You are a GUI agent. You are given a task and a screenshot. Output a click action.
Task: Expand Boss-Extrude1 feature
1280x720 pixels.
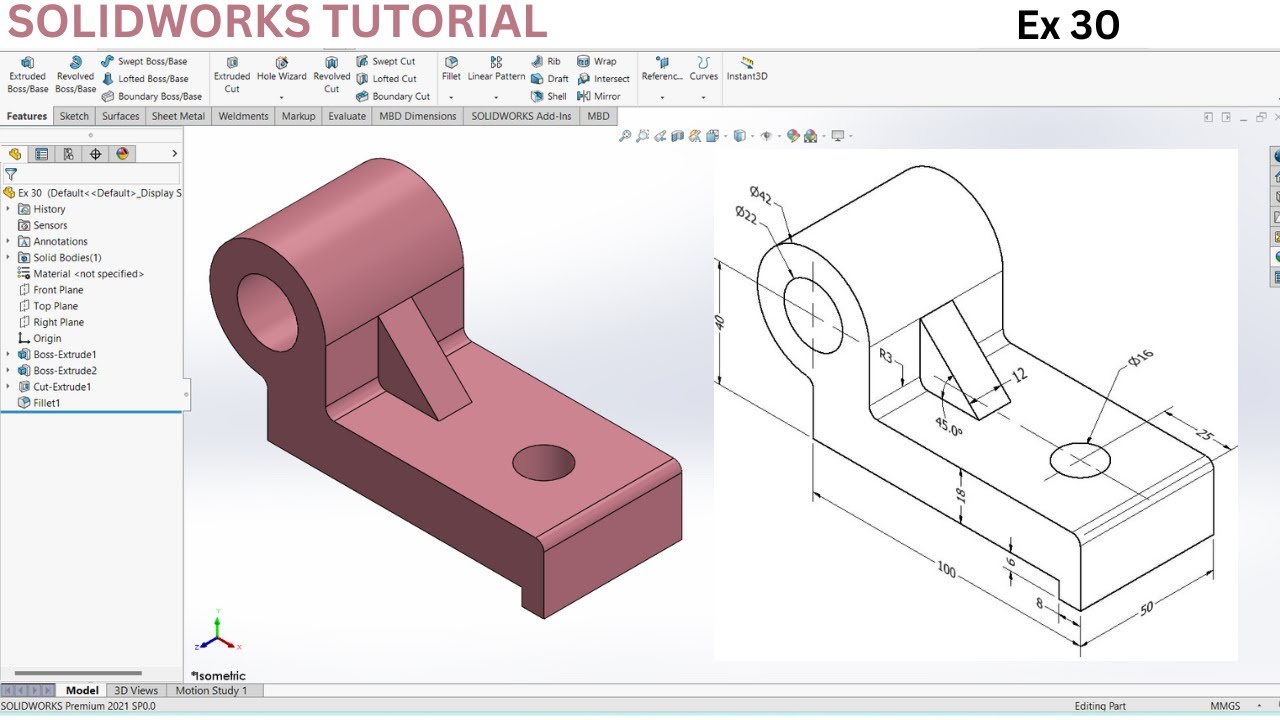click(x=9, y=354)
